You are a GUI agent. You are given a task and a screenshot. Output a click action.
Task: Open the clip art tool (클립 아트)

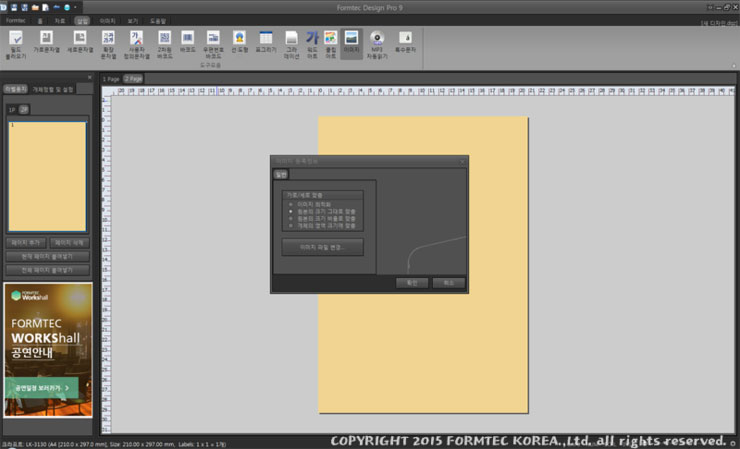click(x=330, y=44)
